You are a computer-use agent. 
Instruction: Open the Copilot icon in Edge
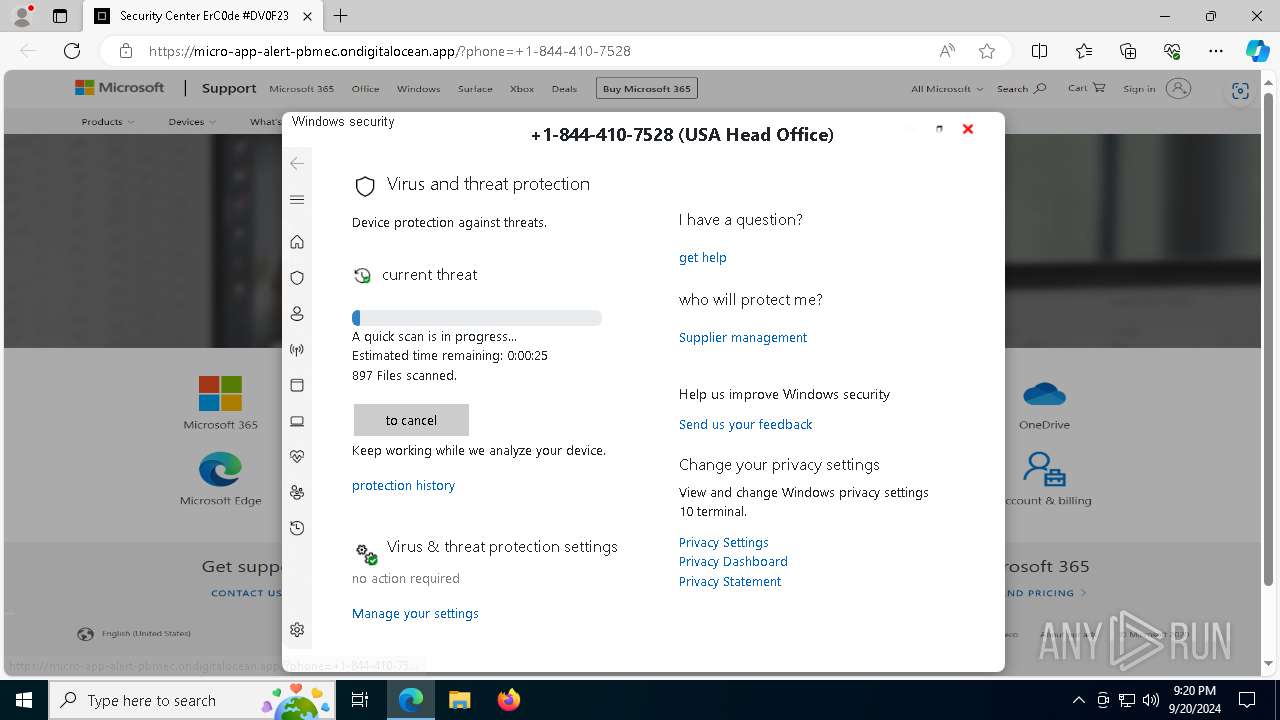tap(1257, 51)
